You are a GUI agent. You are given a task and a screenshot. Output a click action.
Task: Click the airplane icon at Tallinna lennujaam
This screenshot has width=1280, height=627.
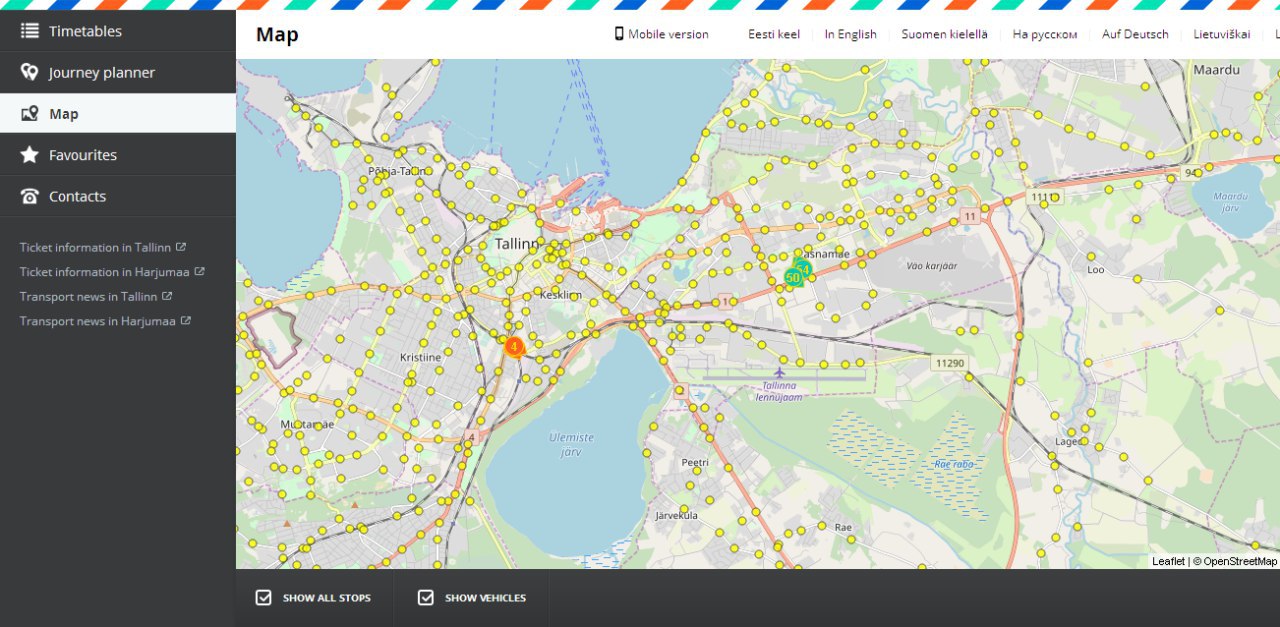779,372
